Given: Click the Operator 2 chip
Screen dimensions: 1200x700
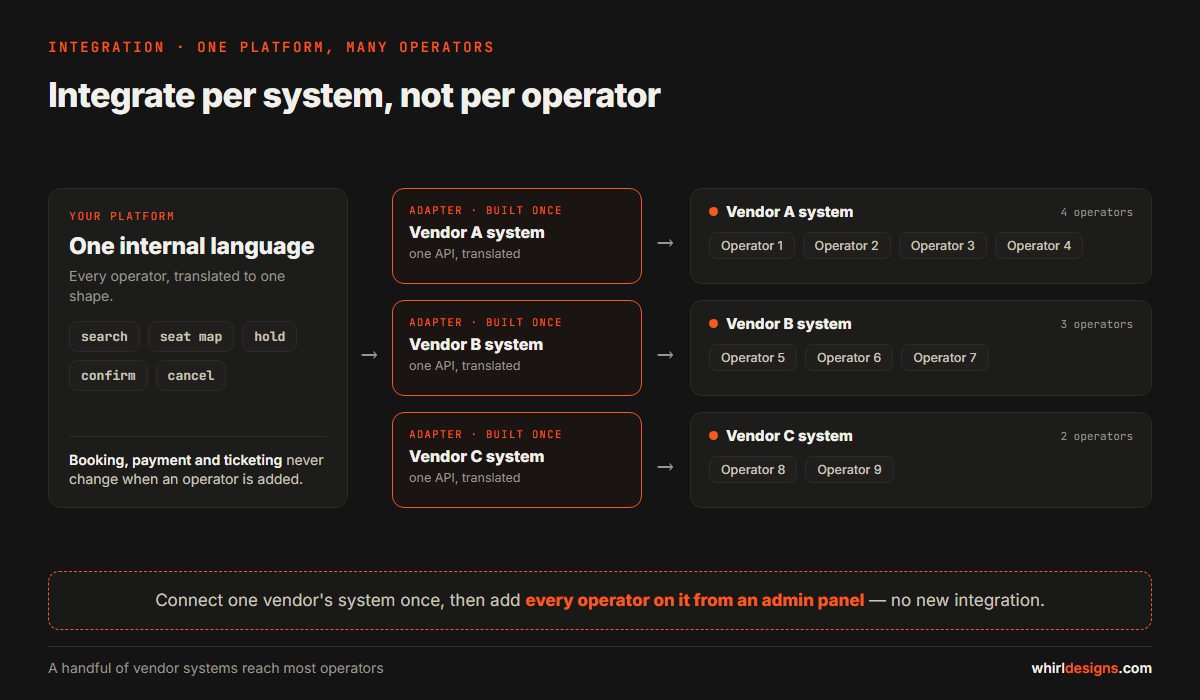Looking at the screenshot, I should click(847, 246).
